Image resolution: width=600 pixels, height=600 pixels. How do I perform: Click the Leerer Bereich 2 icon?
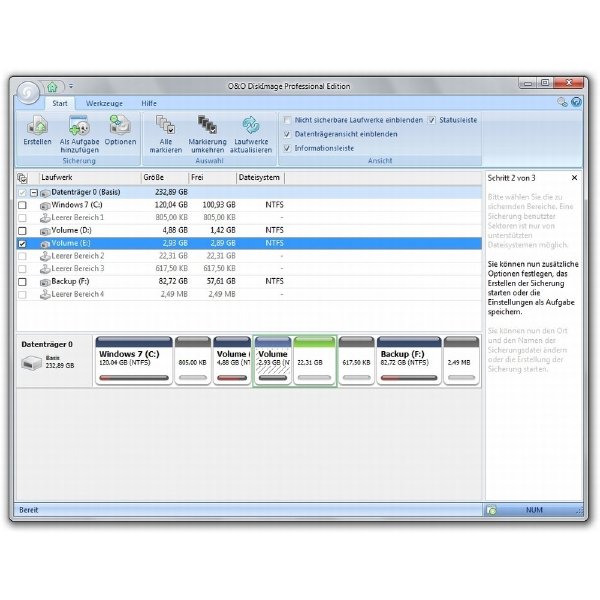45,256
